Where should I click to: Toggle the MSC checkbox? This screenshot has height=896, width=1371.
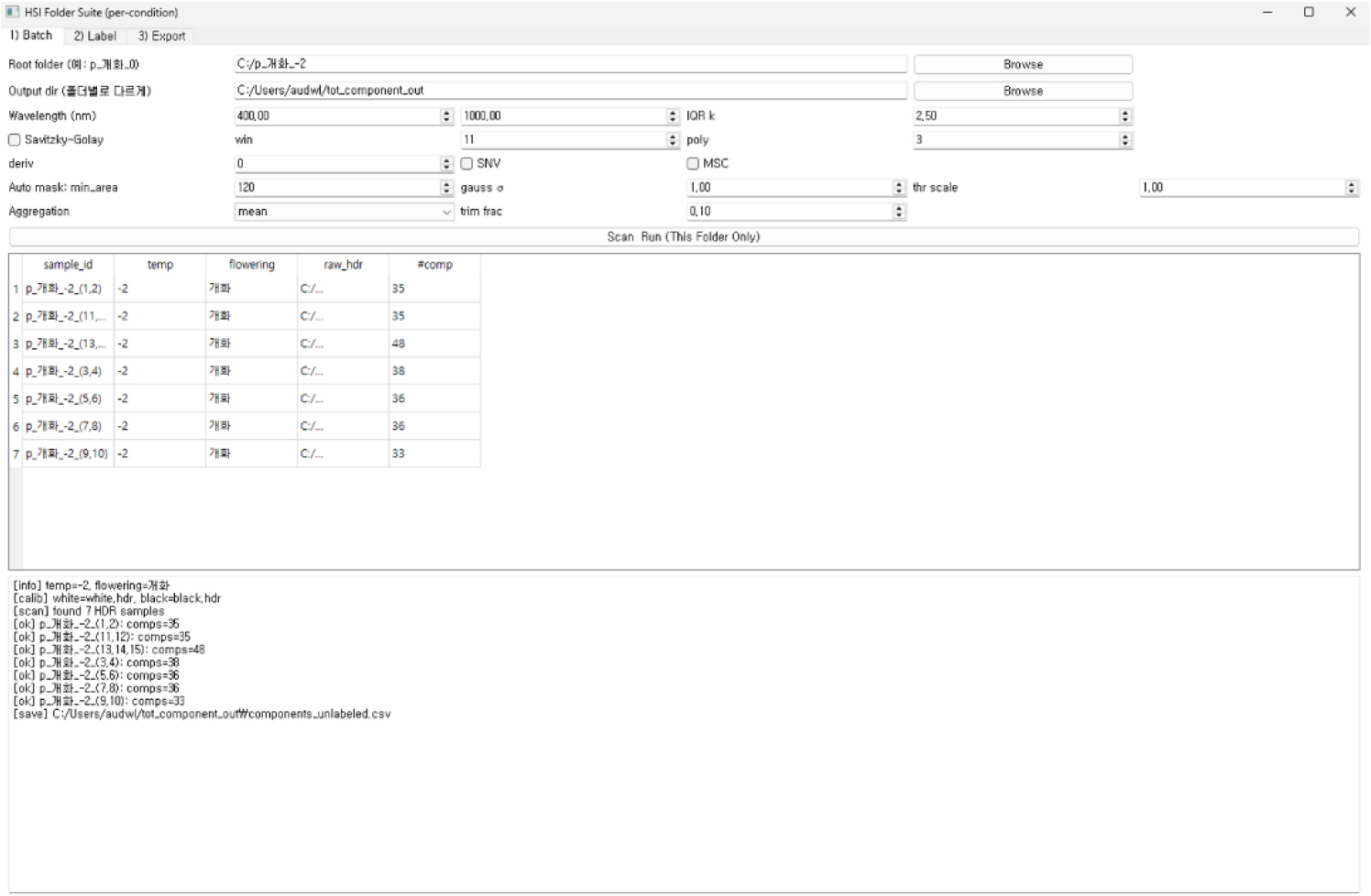[x=693, y=164]
